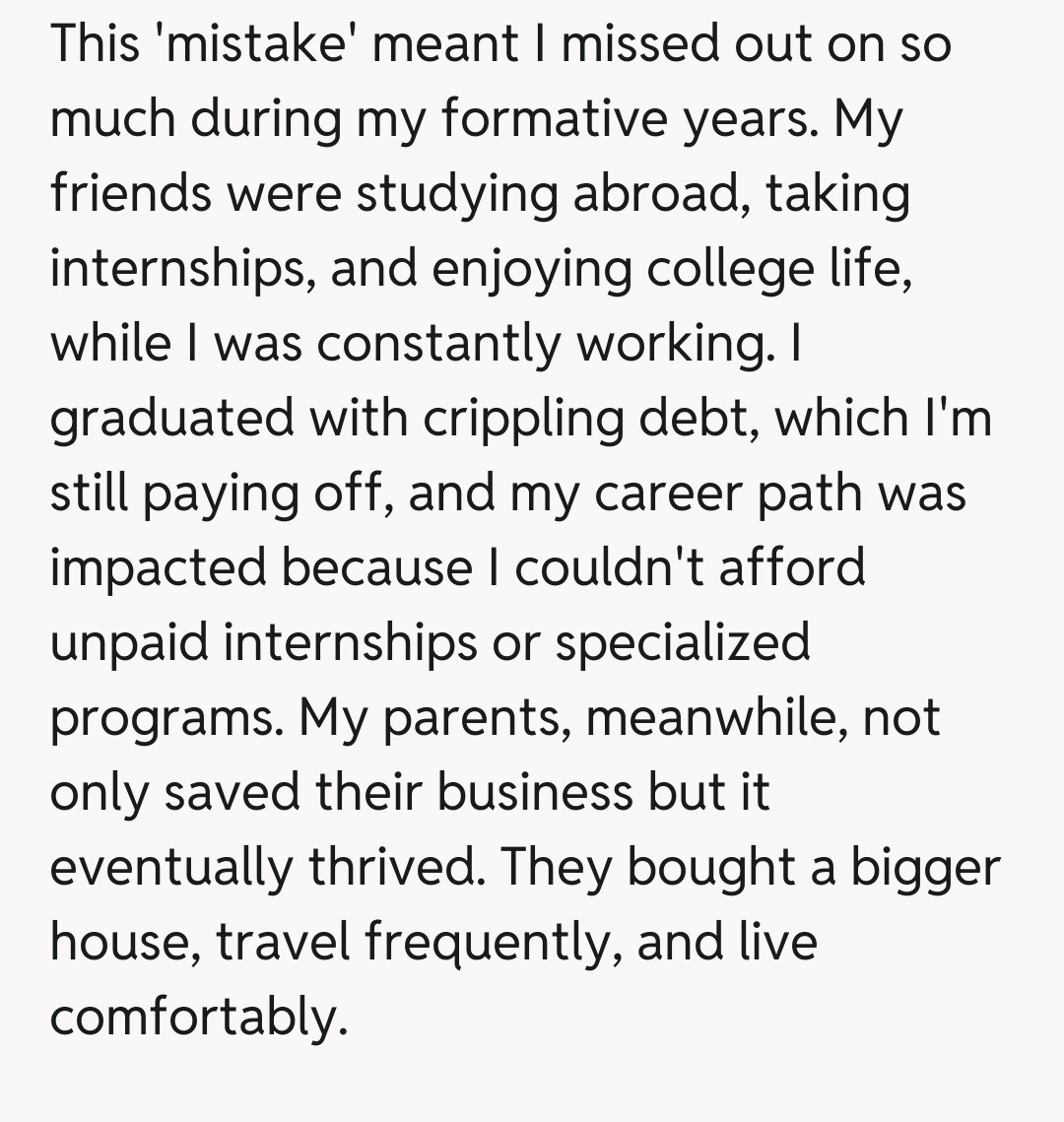Tap the word 'programs'
This screenshot has height=1122, width=1064.
coord(162,719)
